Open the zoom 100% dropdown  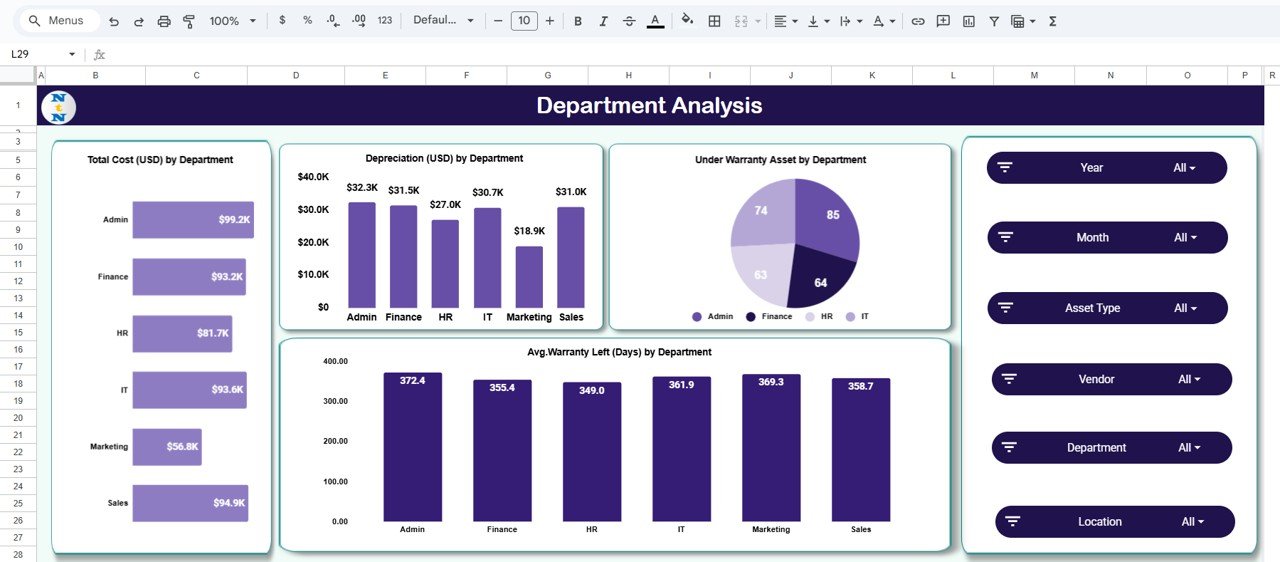[232, 21]
